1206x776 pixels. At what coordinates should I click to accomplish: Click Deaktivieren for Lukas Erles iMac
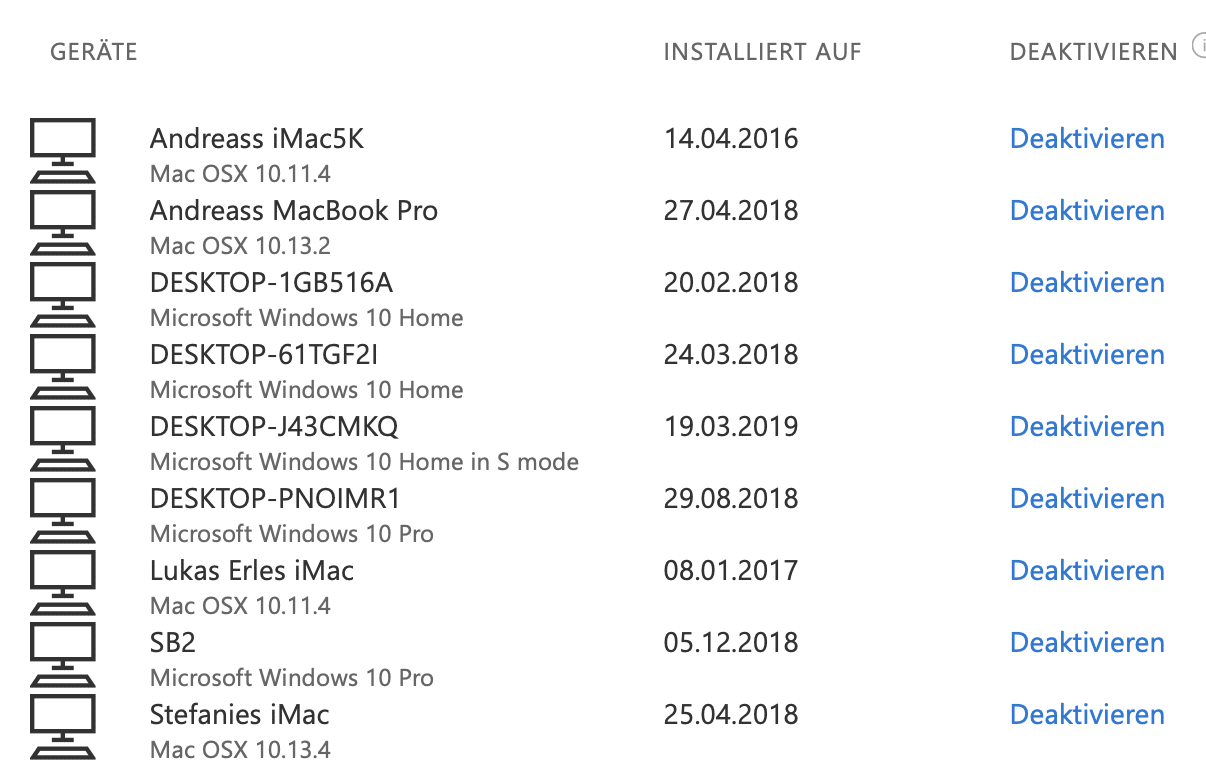[1087, 571]
